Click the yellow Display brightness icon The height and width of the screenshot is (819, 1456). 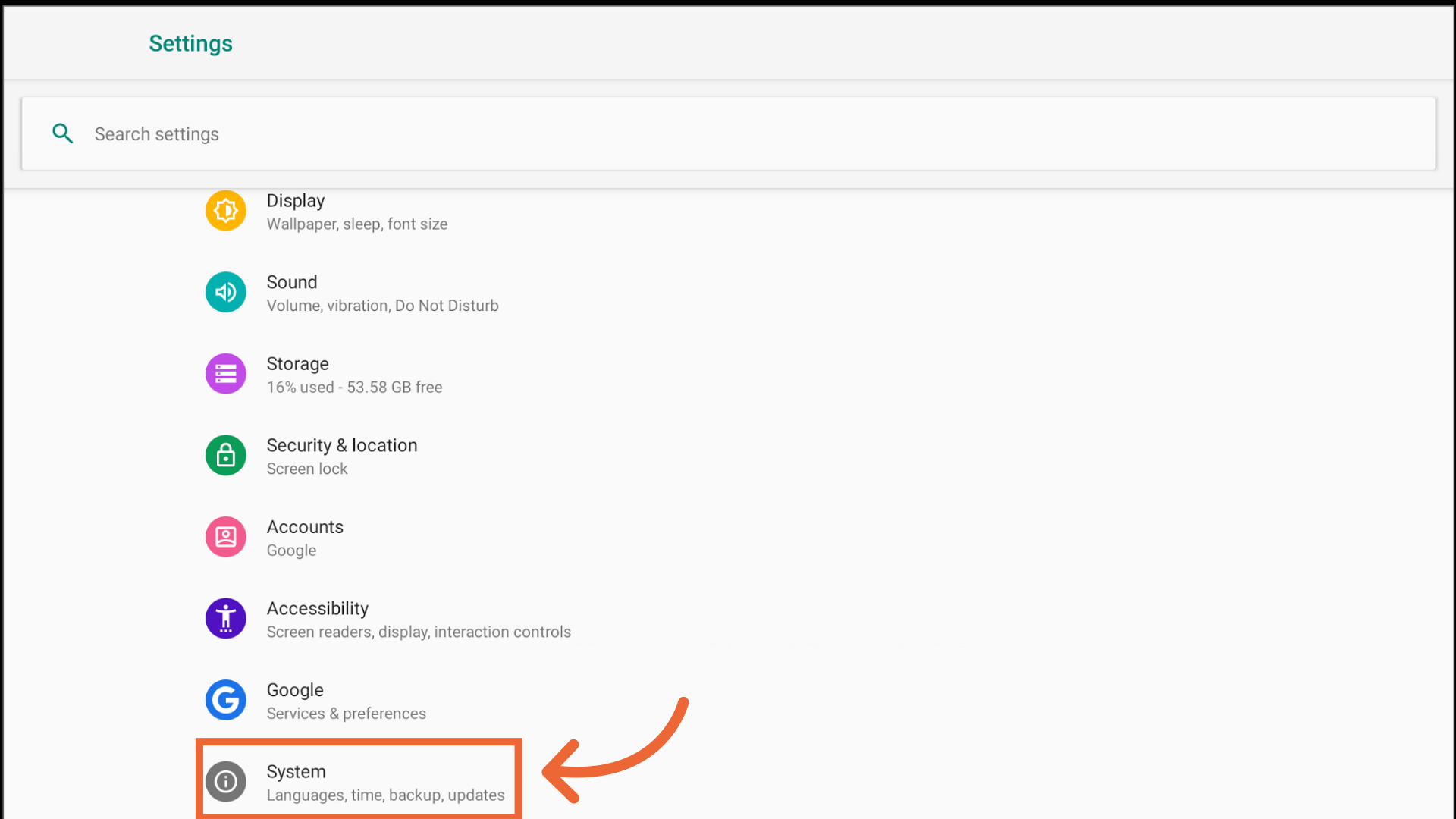(225, 211)
